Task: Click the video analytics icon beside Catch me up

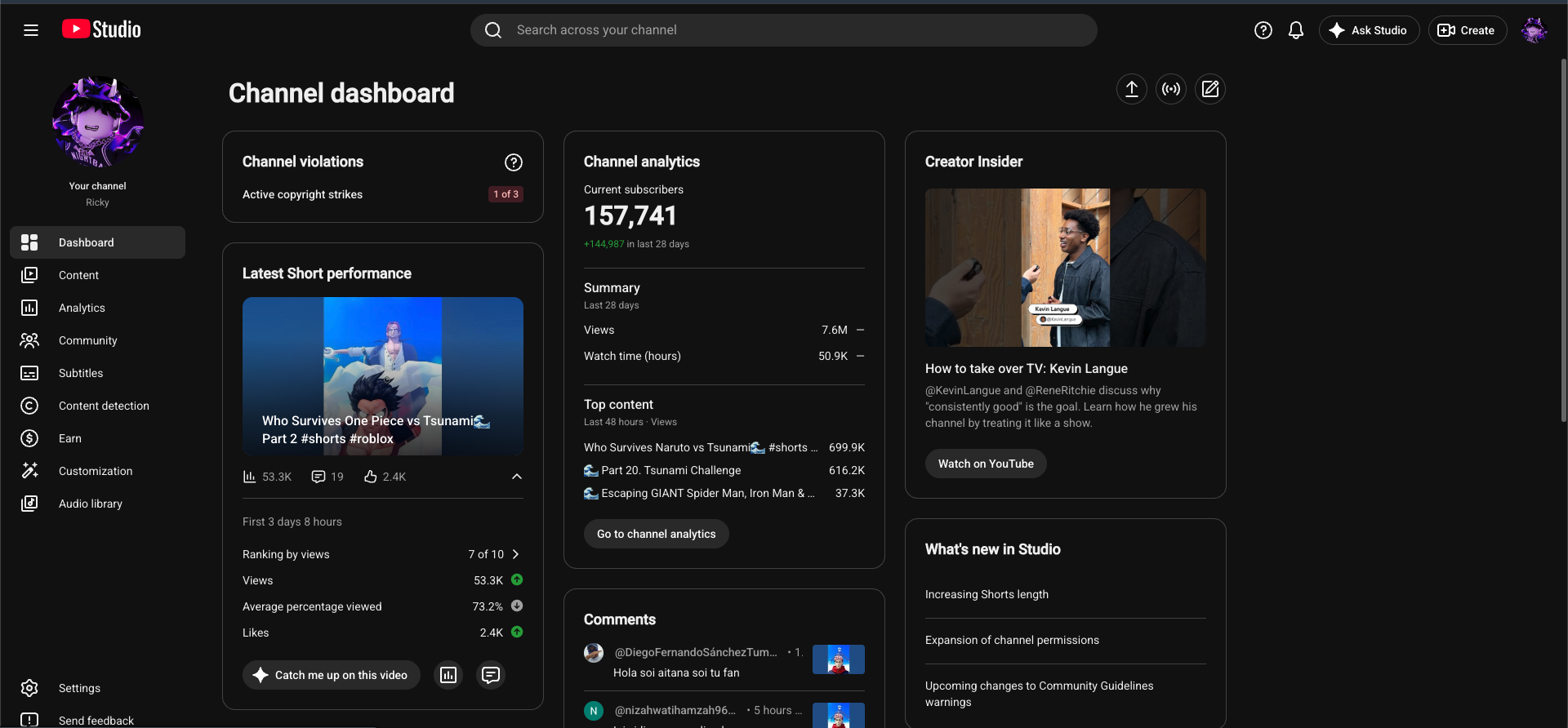Action: pyautogui.click(x=448, y=675)
